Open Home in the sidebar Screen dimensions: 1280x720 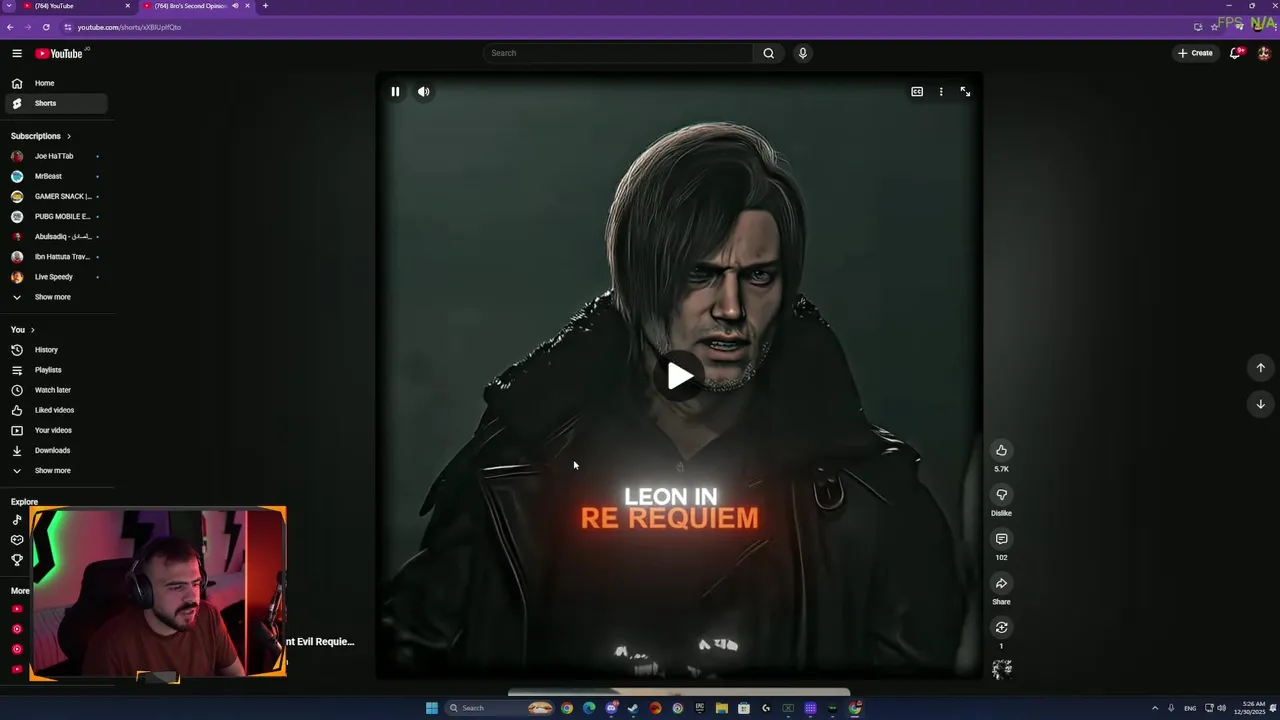tap(56, 83)
